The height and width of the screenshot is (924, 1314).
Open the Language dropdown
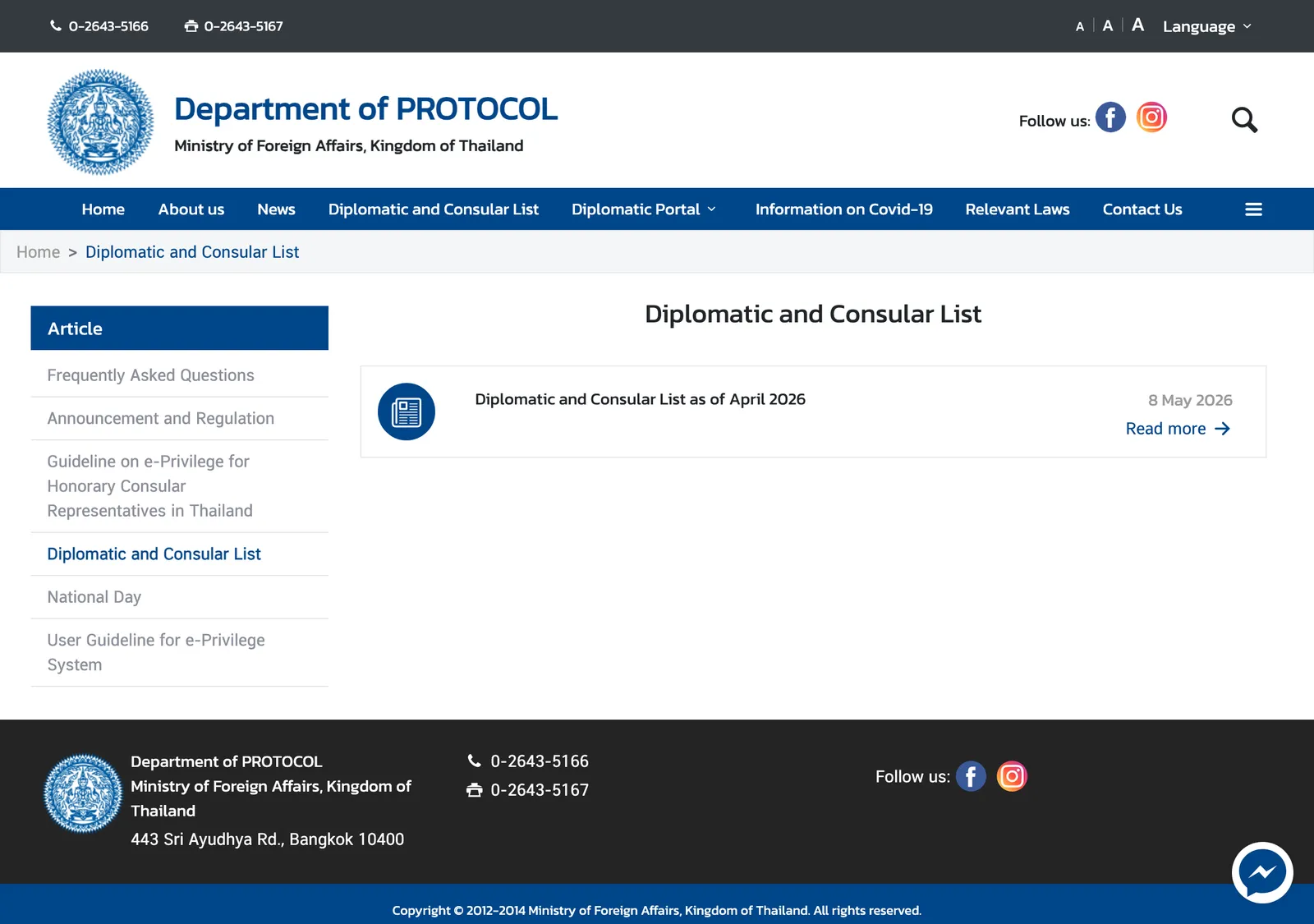point(1206,26)
